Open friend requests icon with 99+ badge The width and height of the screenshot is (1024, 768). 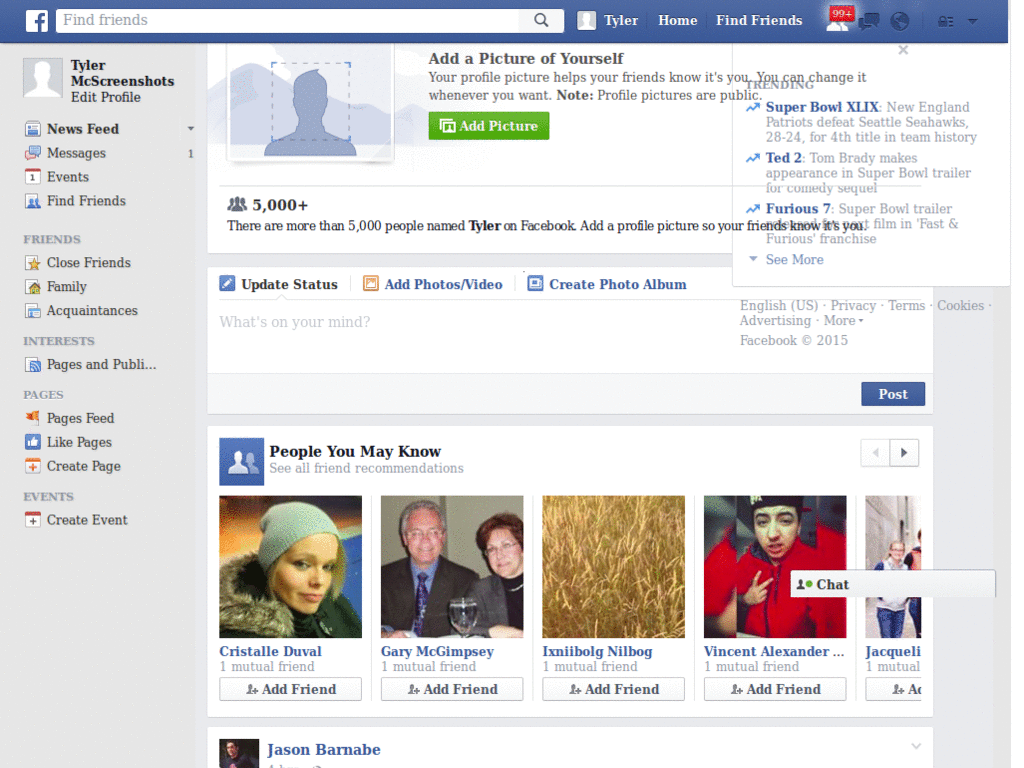click(x=839, y=20)
